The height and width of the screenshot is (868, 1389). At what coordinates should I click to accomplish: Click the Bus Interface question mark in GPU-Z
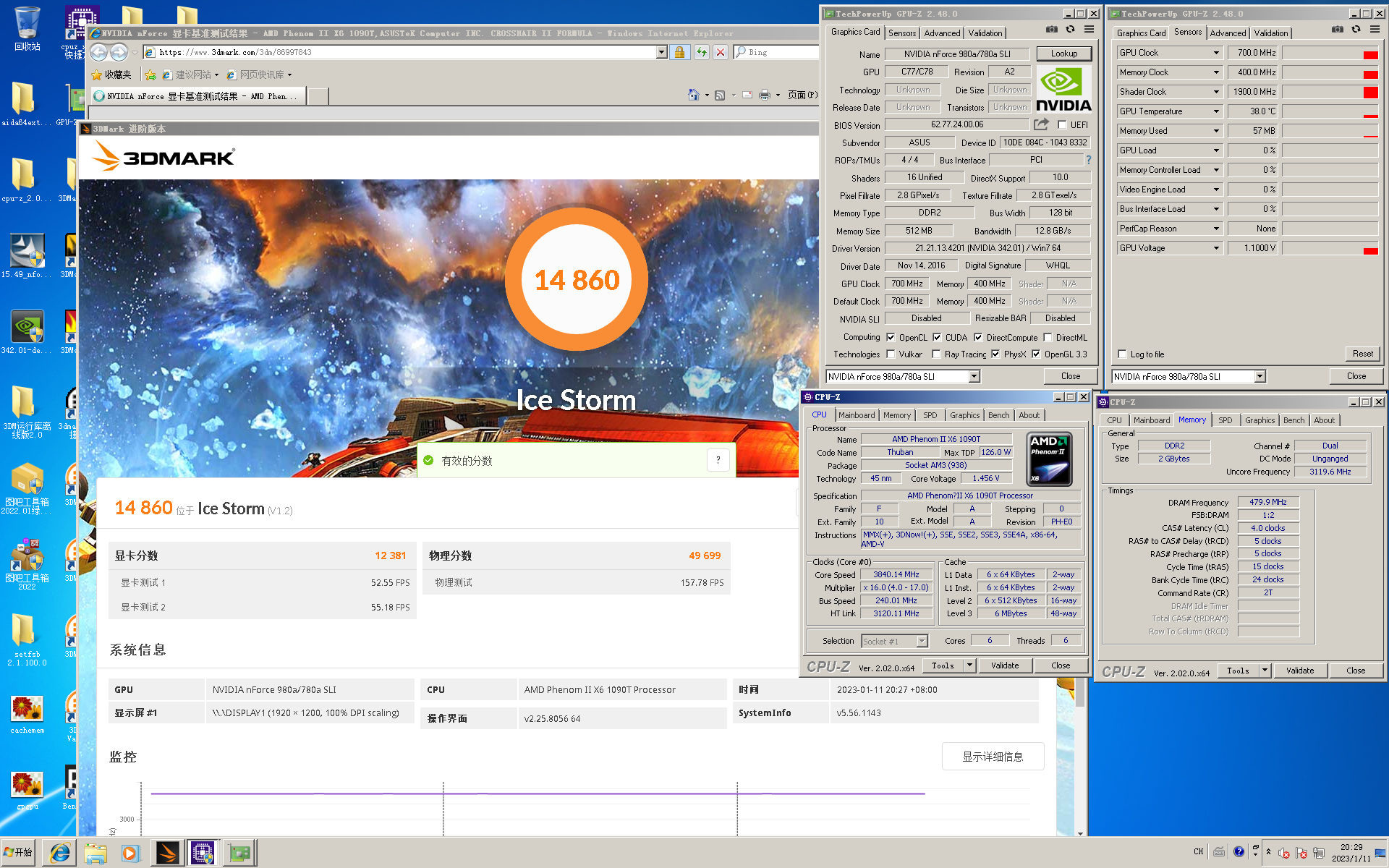coord(1088,160)
